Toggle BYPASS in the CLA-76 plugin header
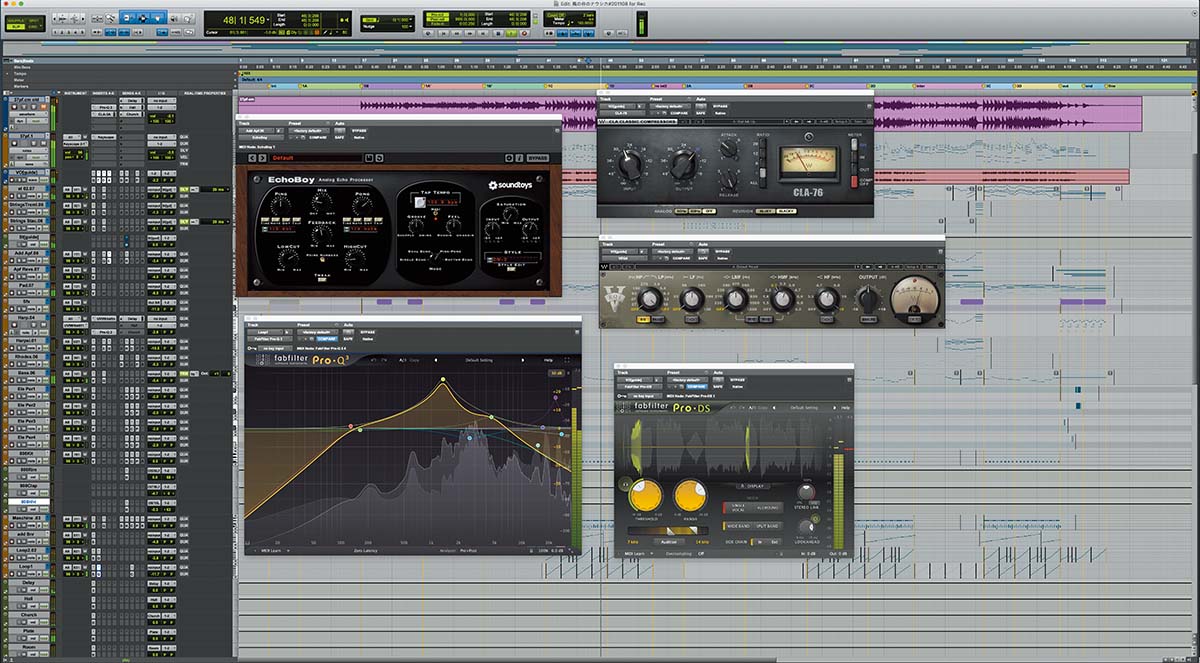Image resolution: width=1200 pixels, height=663 pixels. click(720, 106)
